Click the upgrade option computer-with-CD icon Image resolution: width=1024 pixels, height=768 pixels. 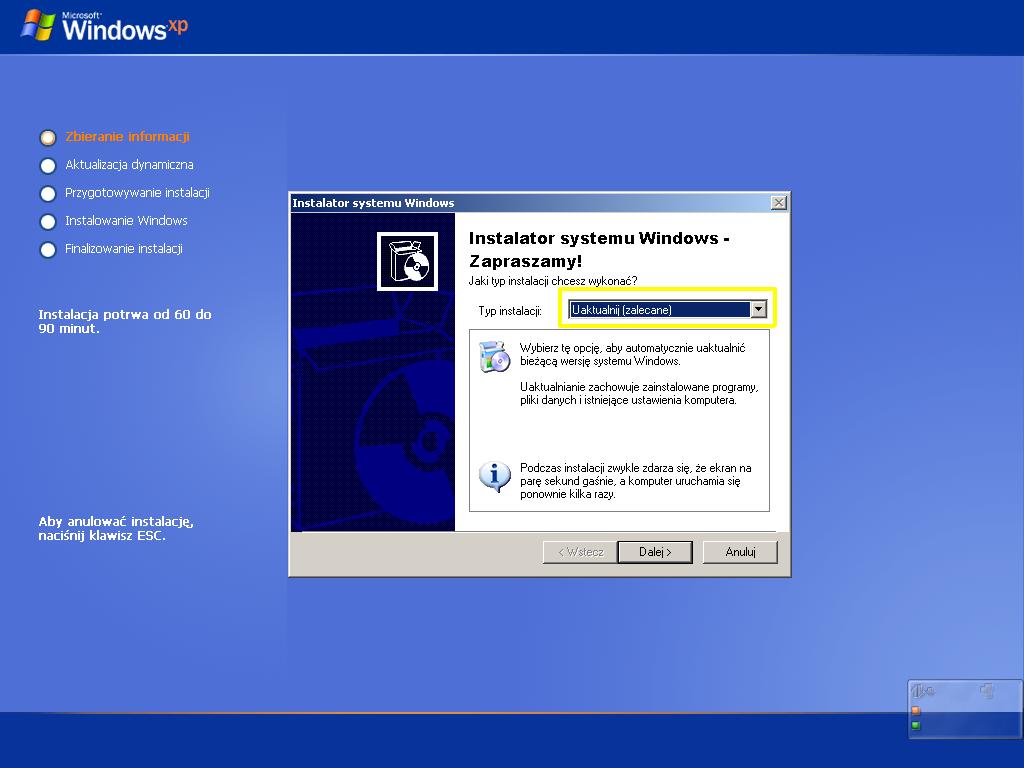[x=494, y=356]
